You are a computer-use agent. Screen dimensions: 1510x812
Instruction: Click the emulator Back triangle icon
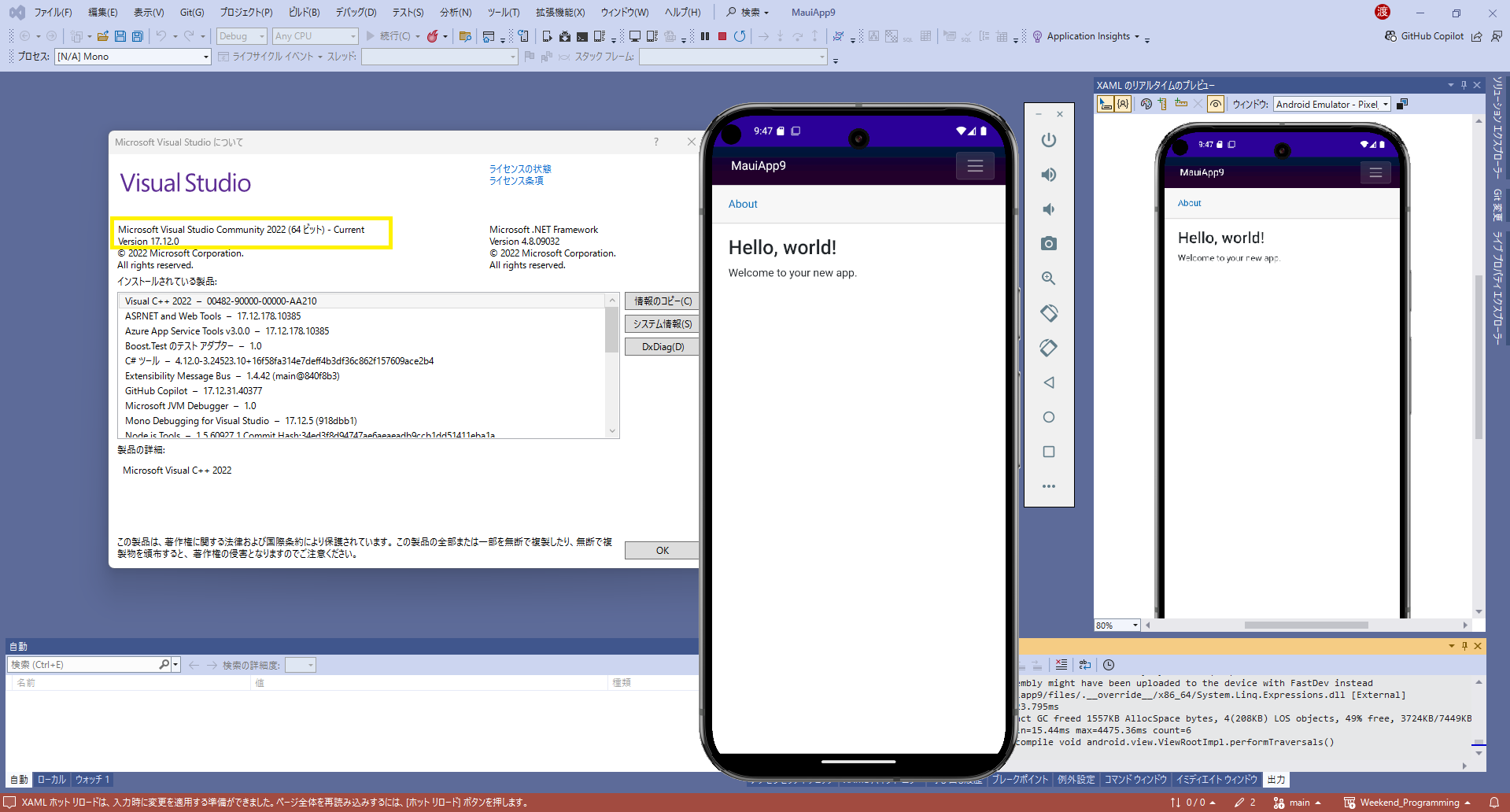click(x=1048, y=382)
